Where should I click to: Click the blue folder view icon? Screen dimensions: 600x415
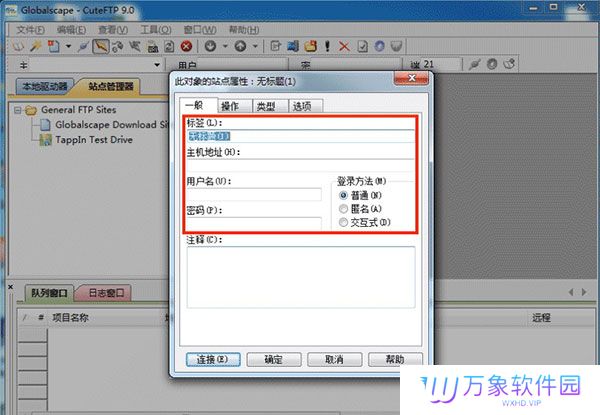pos(293,47)
